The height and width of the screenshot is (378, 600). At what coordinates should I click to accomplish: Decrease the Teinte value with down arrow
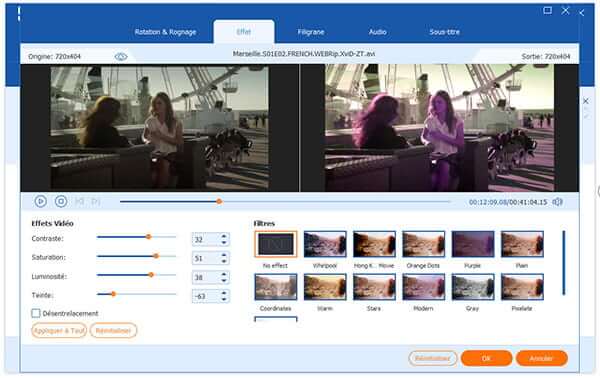[224, 299]
